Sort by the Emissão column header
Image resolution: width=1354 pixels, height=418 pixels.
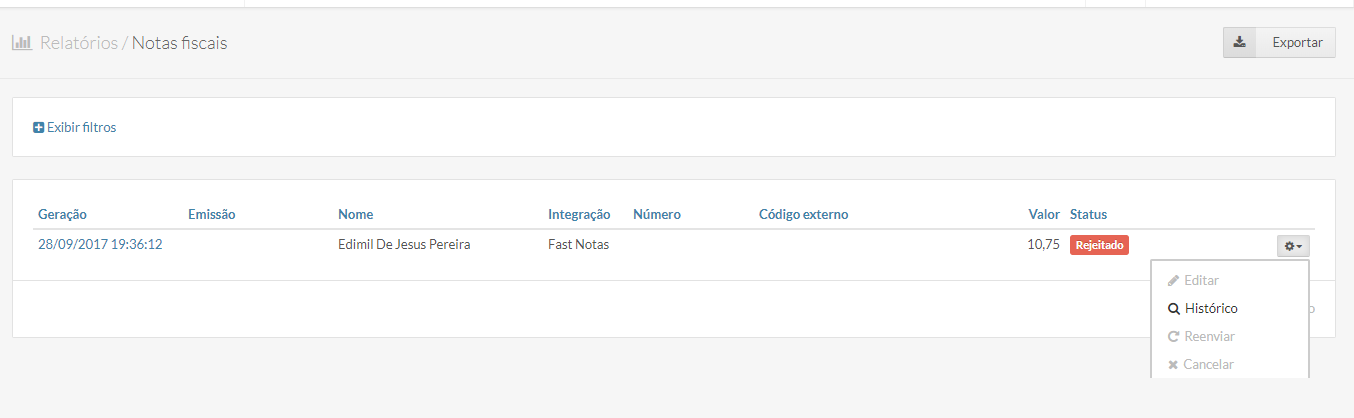[x=211, y=214]
